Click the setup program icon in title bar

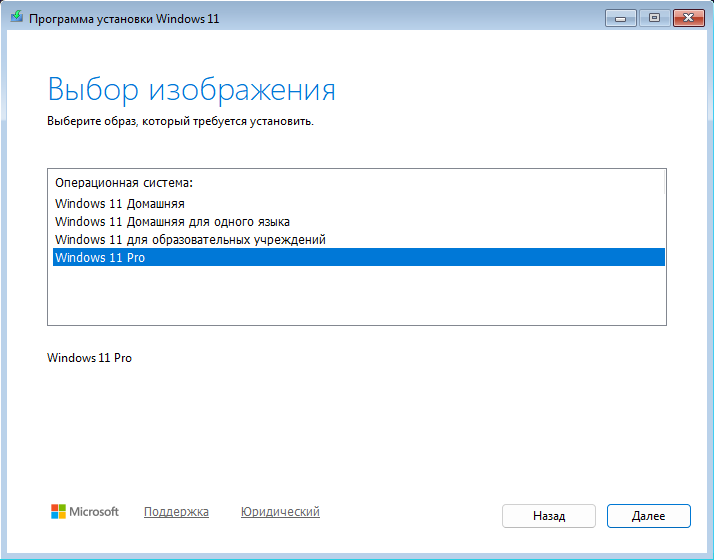17,17
